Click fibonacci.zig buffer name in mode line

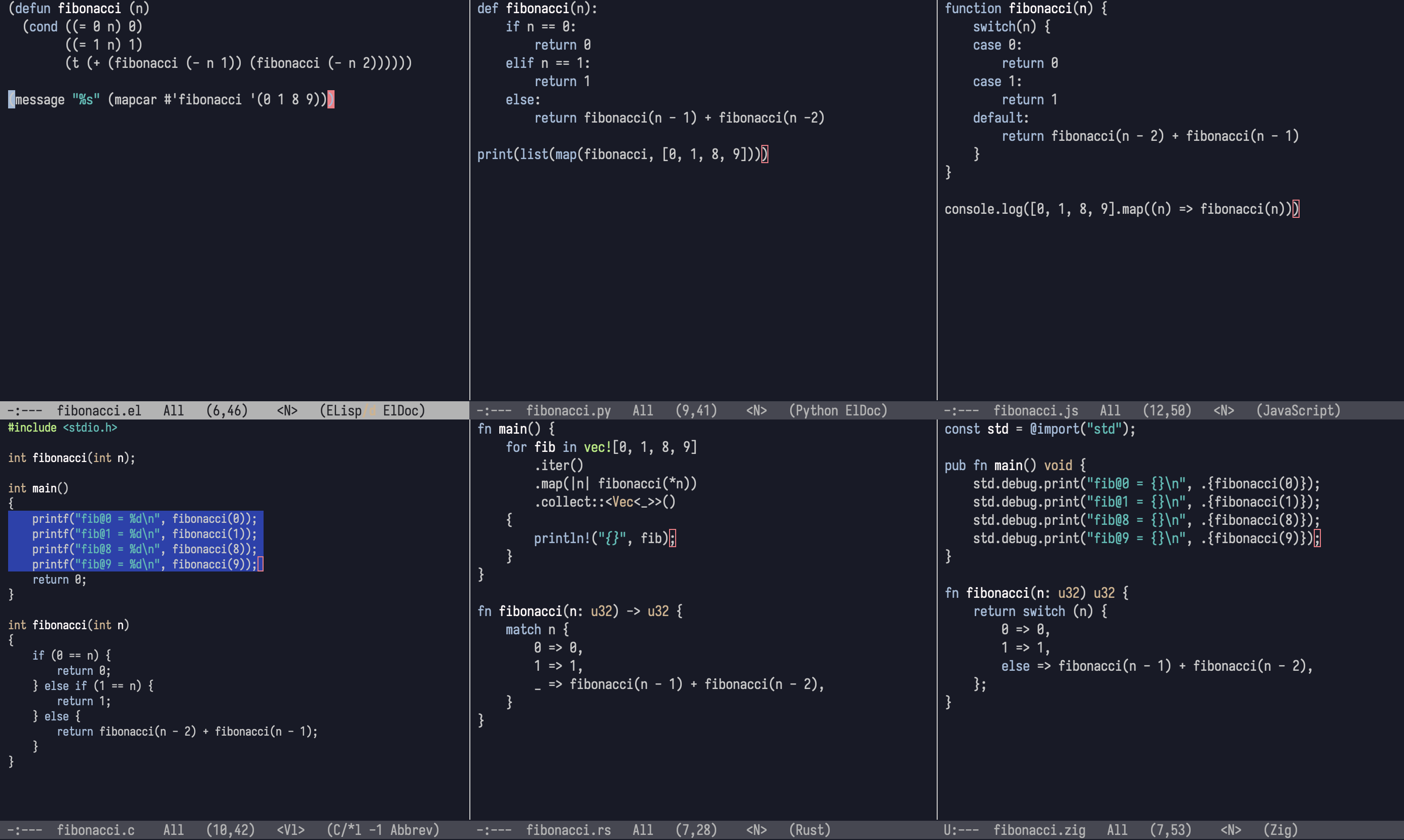point(1040,830)
